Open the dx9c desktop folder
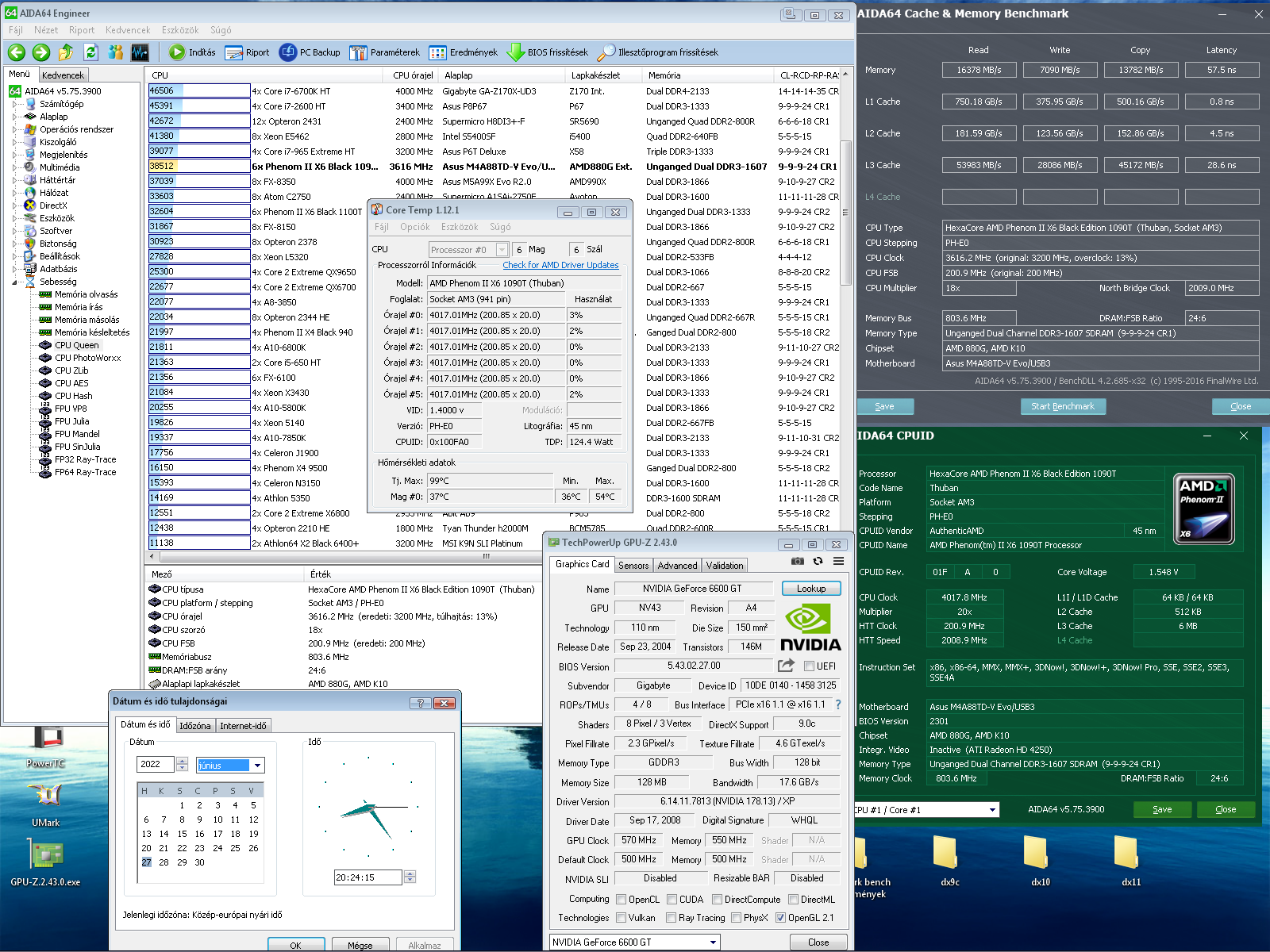The width and height of the screenshot is (1270, 952). [x=949, y=861]
